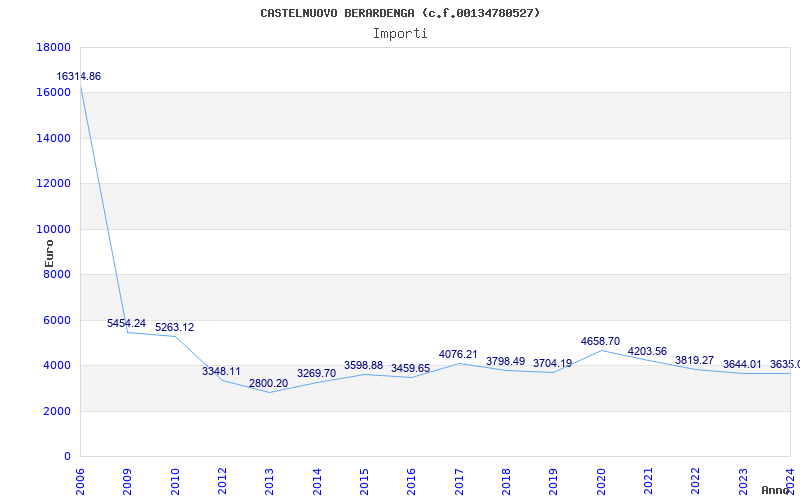Click the 16000 y-axis label
The height and width of the screenshot is (500, 800).
[x=54, y=93]
